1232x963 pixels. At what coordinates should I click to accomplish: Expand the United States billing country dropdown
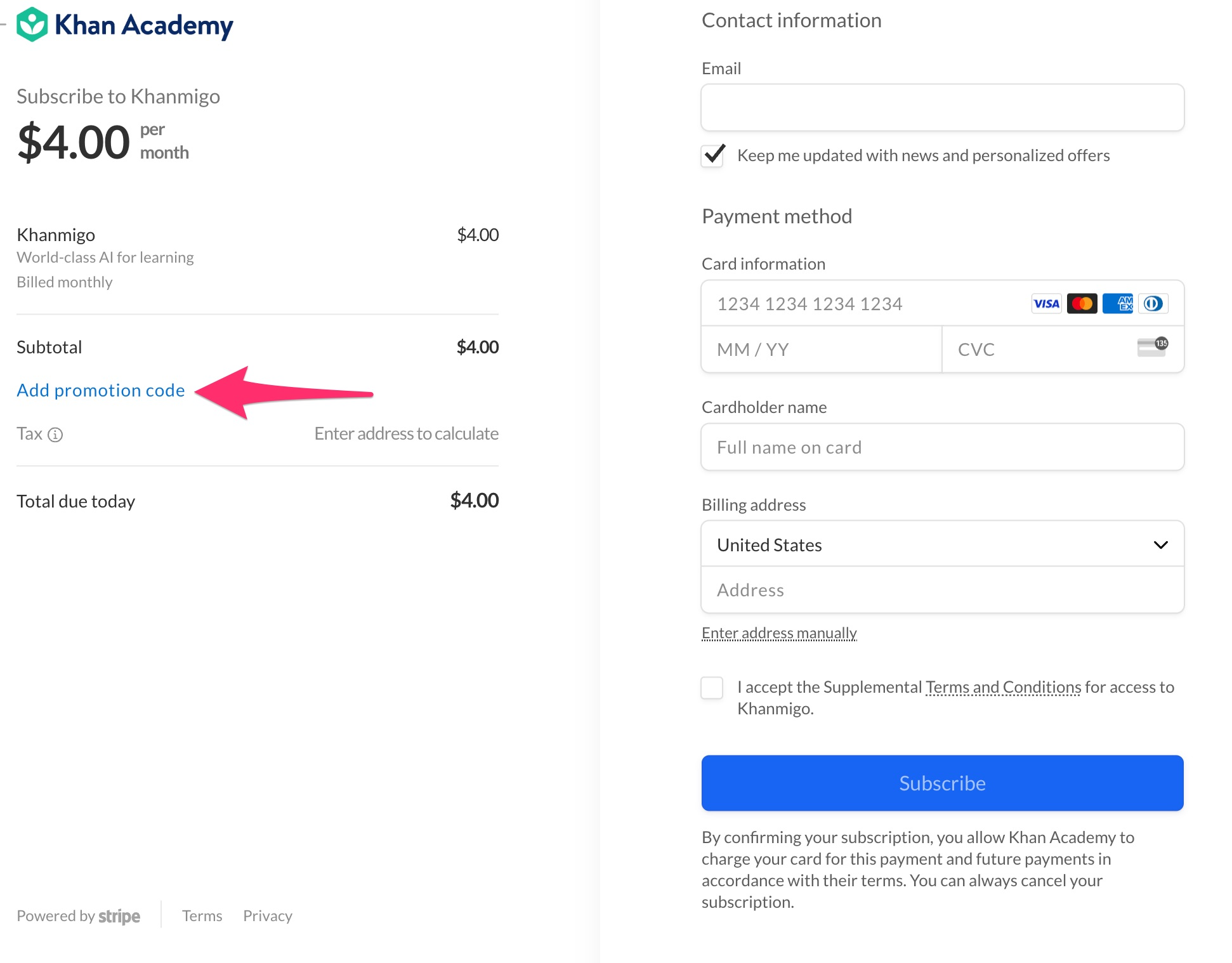(942, 544)
